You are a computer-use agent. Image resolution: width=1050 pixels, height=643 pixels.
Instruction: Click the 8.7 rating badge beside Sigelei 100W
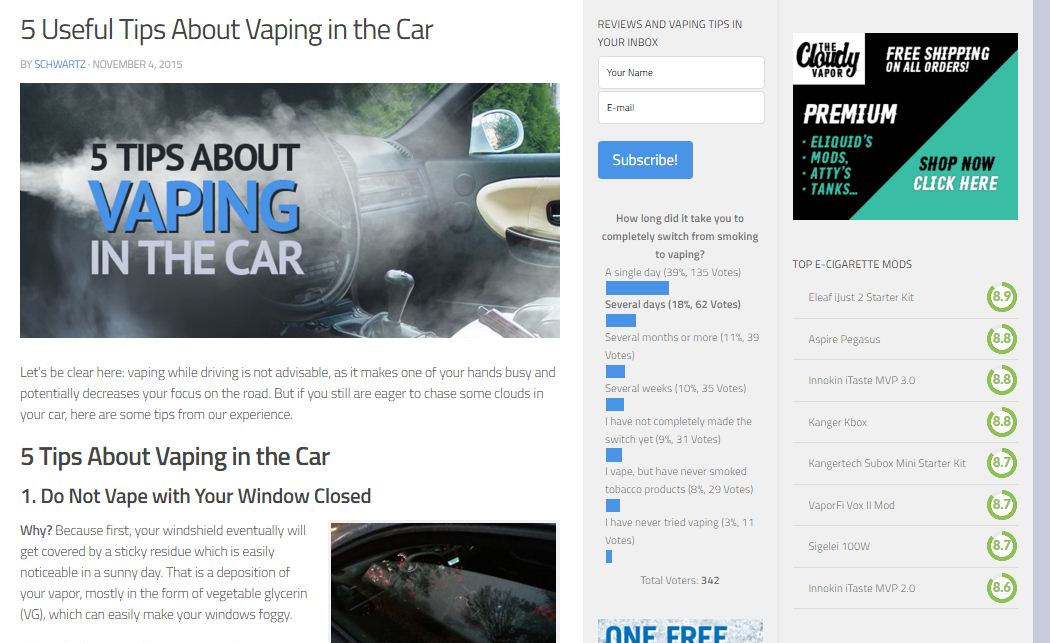[x=1001, y=546]
